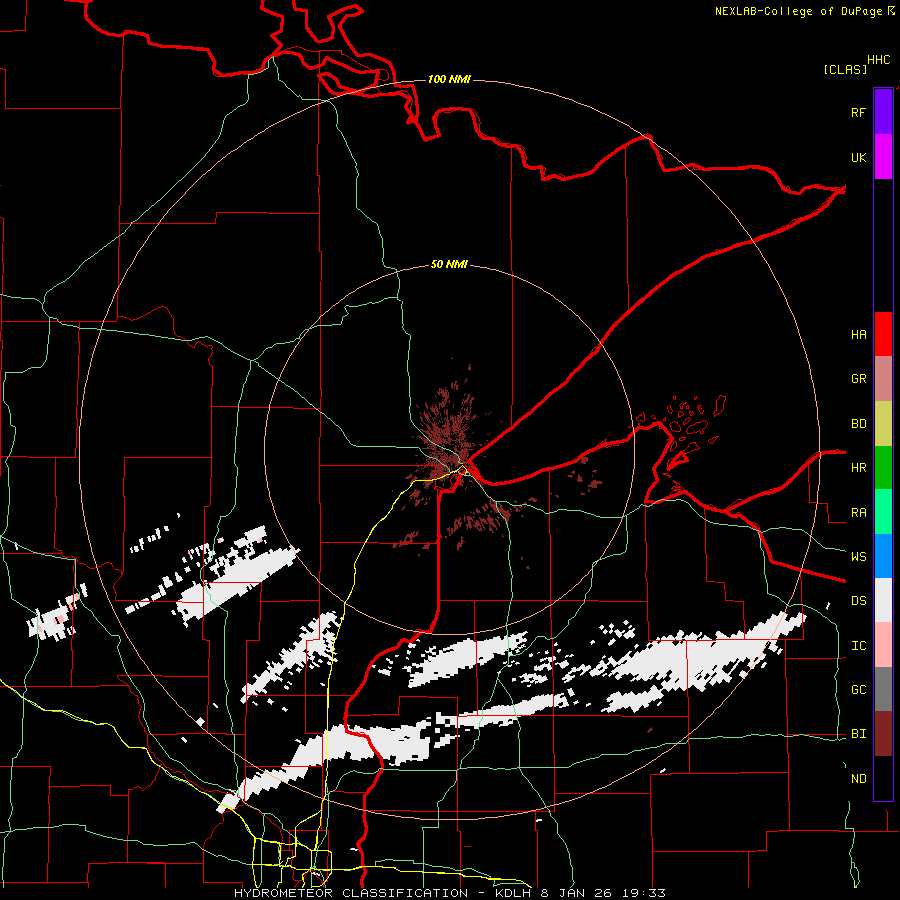The image size is (900, 900).
Task: Select the BD yellow legend block
Action: point(883,424)
